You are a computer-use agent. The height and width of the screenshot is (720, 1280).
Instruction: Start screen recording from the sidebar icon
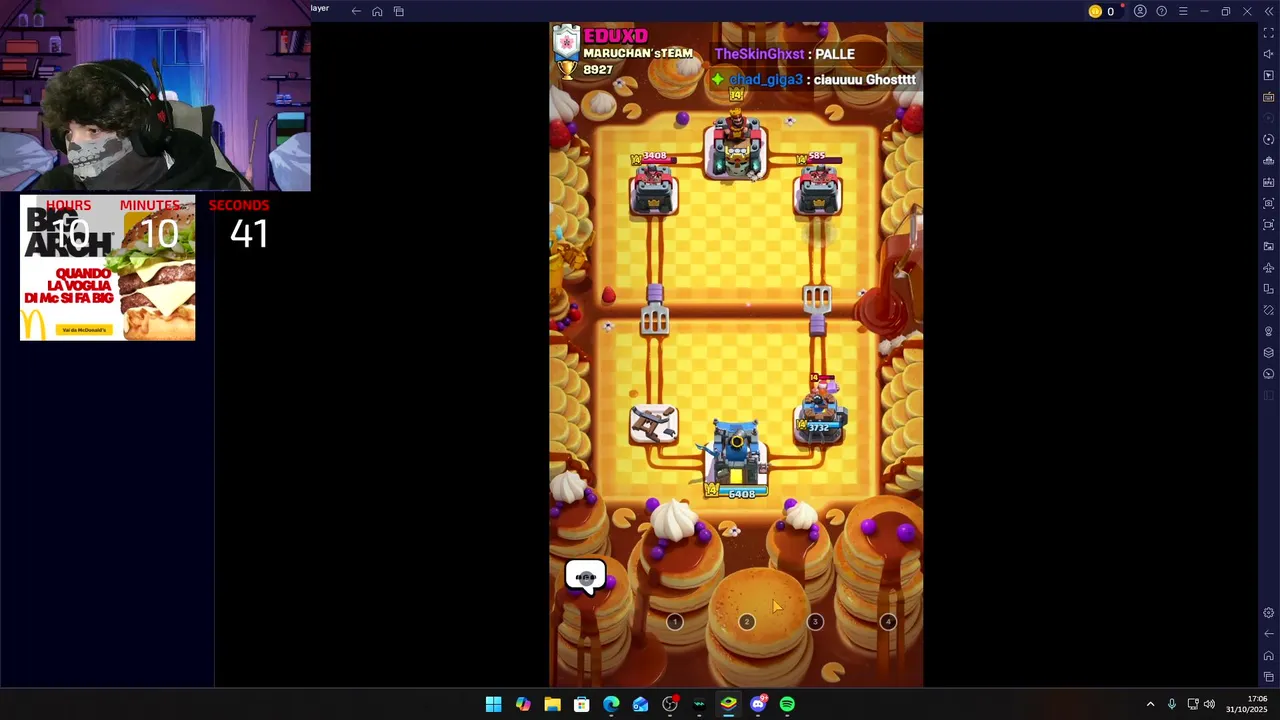[1268, 225]
